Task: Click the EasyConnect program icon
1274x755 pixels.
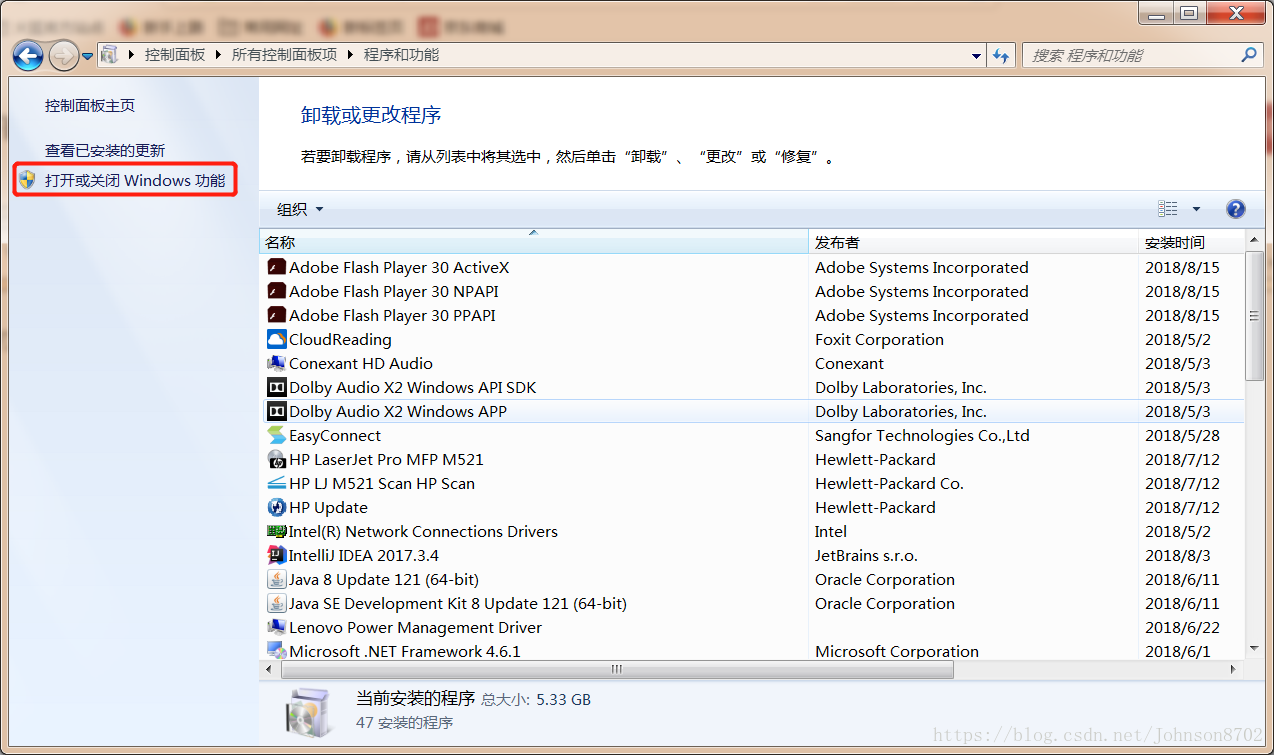Action: click(x=277, y=435)
